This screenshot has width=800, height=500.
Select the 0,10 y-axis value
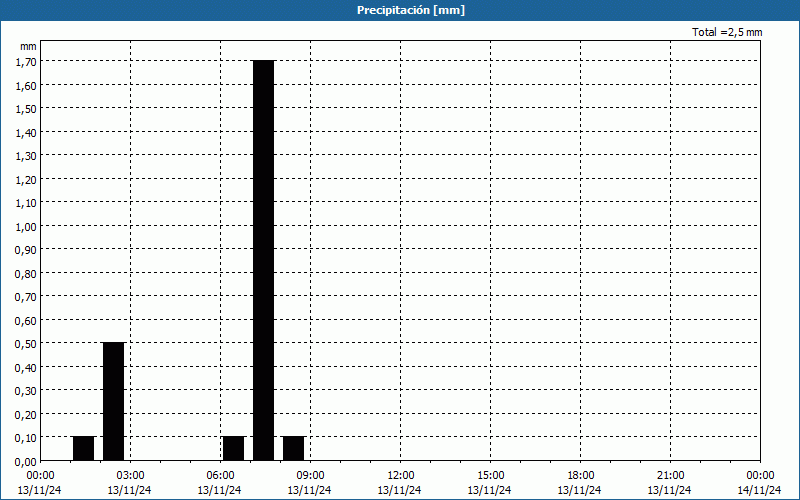26,438
